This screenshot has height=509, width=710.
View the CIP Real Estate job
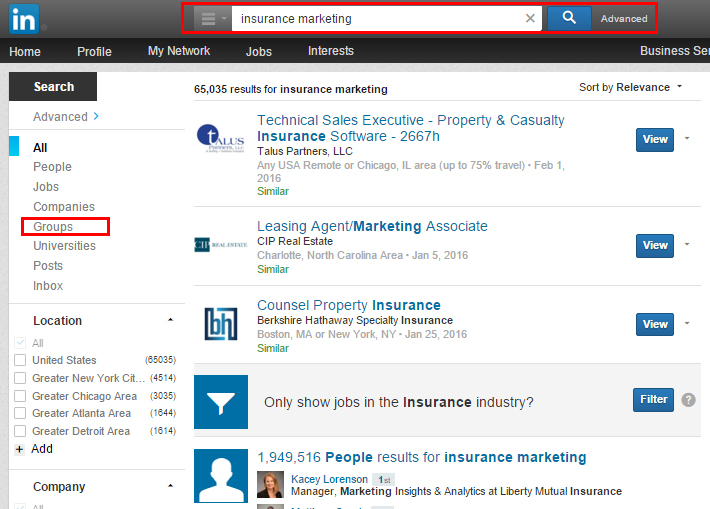coord(655,245)
